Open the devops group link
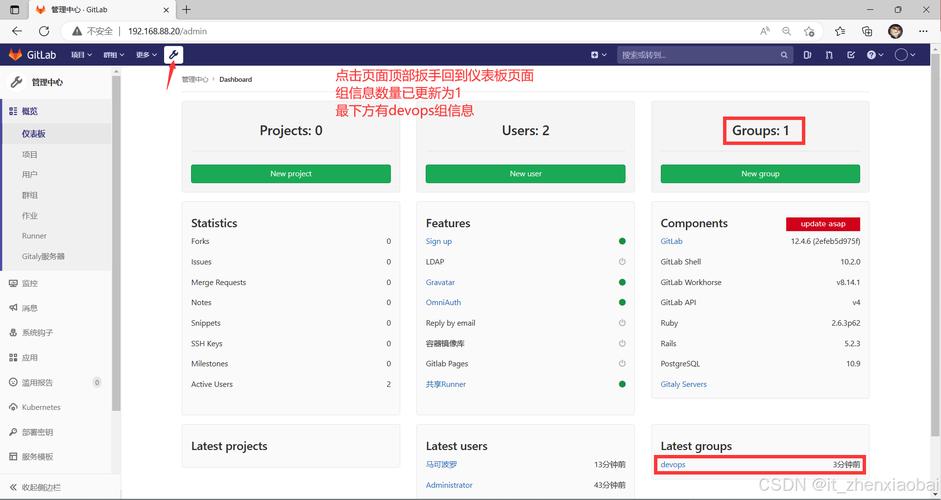The image size is (941, 500). click(673, 465)
